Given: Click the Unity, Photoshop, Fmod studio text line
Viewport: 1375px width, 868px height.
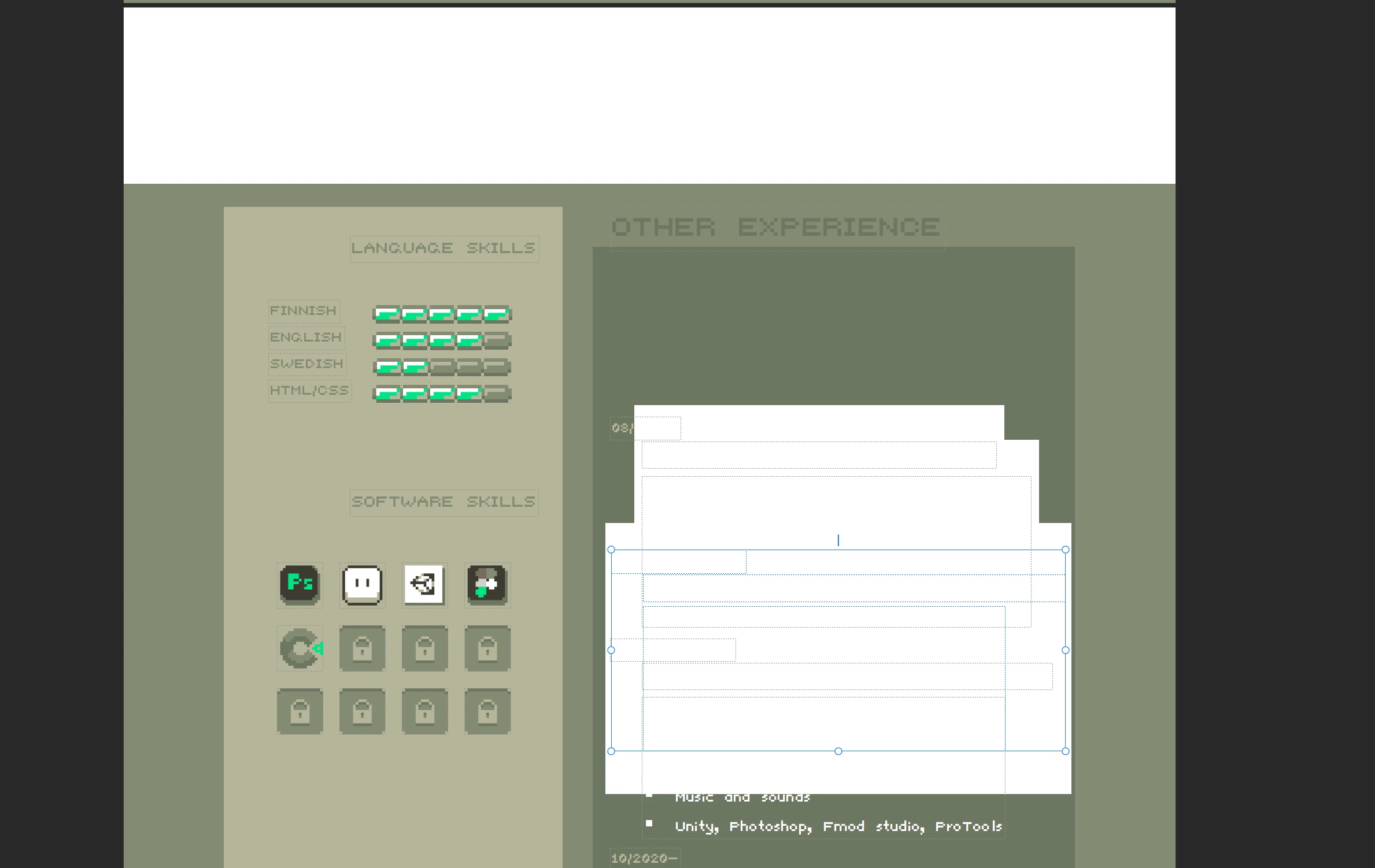Looking at the screenshot, I should pos(838,826).
